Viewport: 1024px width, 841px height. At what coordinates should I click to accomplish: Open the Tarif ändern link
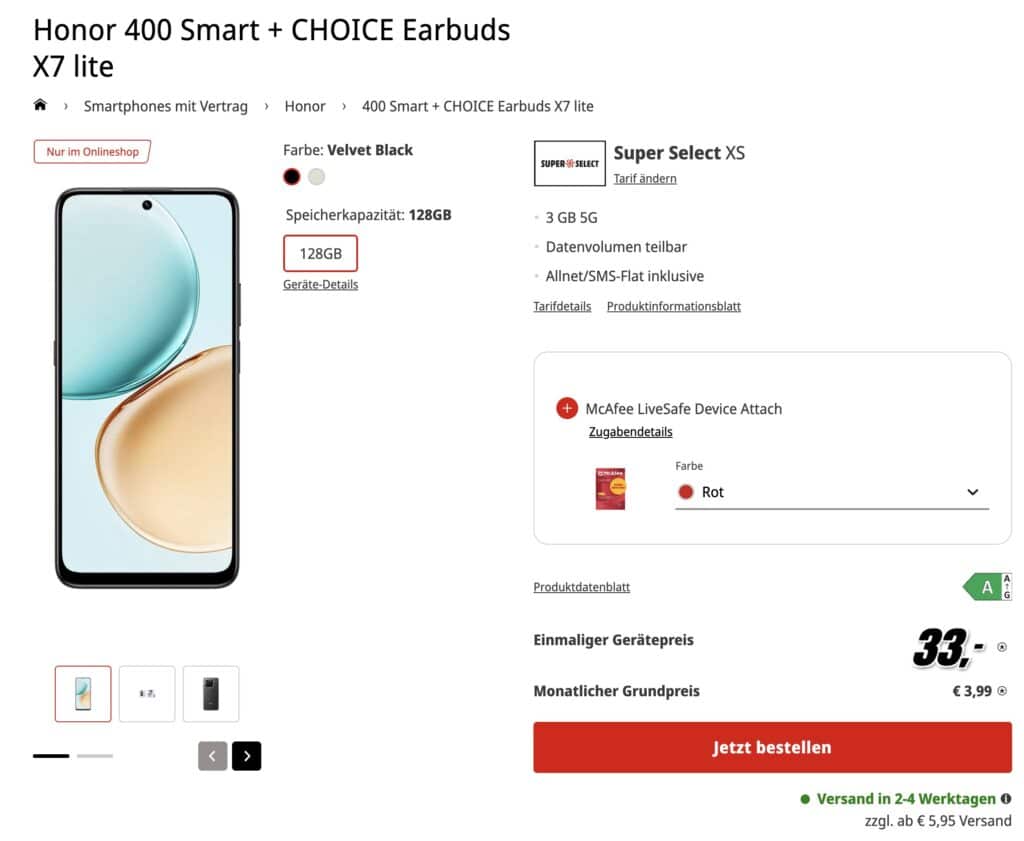(645, 179)
